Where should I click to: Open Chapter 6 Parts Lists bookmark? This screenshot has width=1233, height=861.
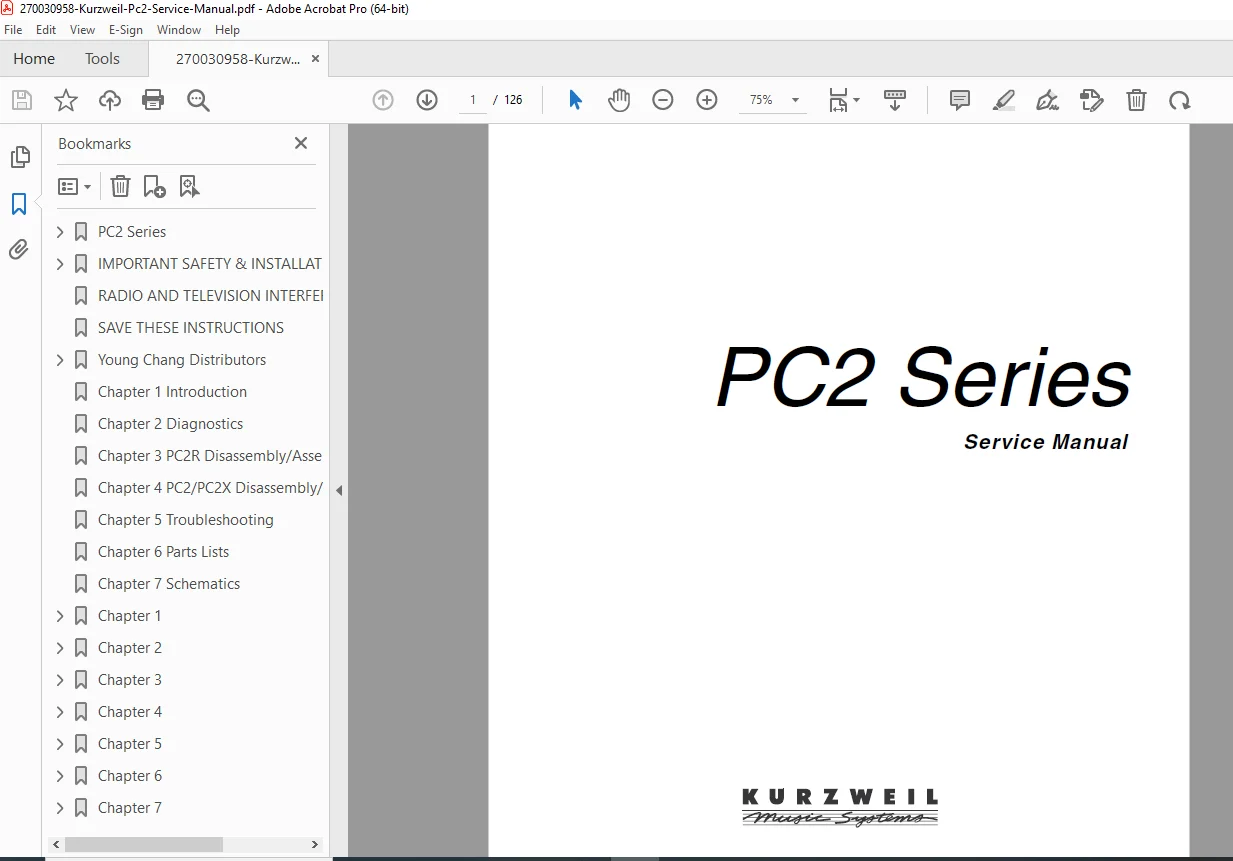coord(163,552)
